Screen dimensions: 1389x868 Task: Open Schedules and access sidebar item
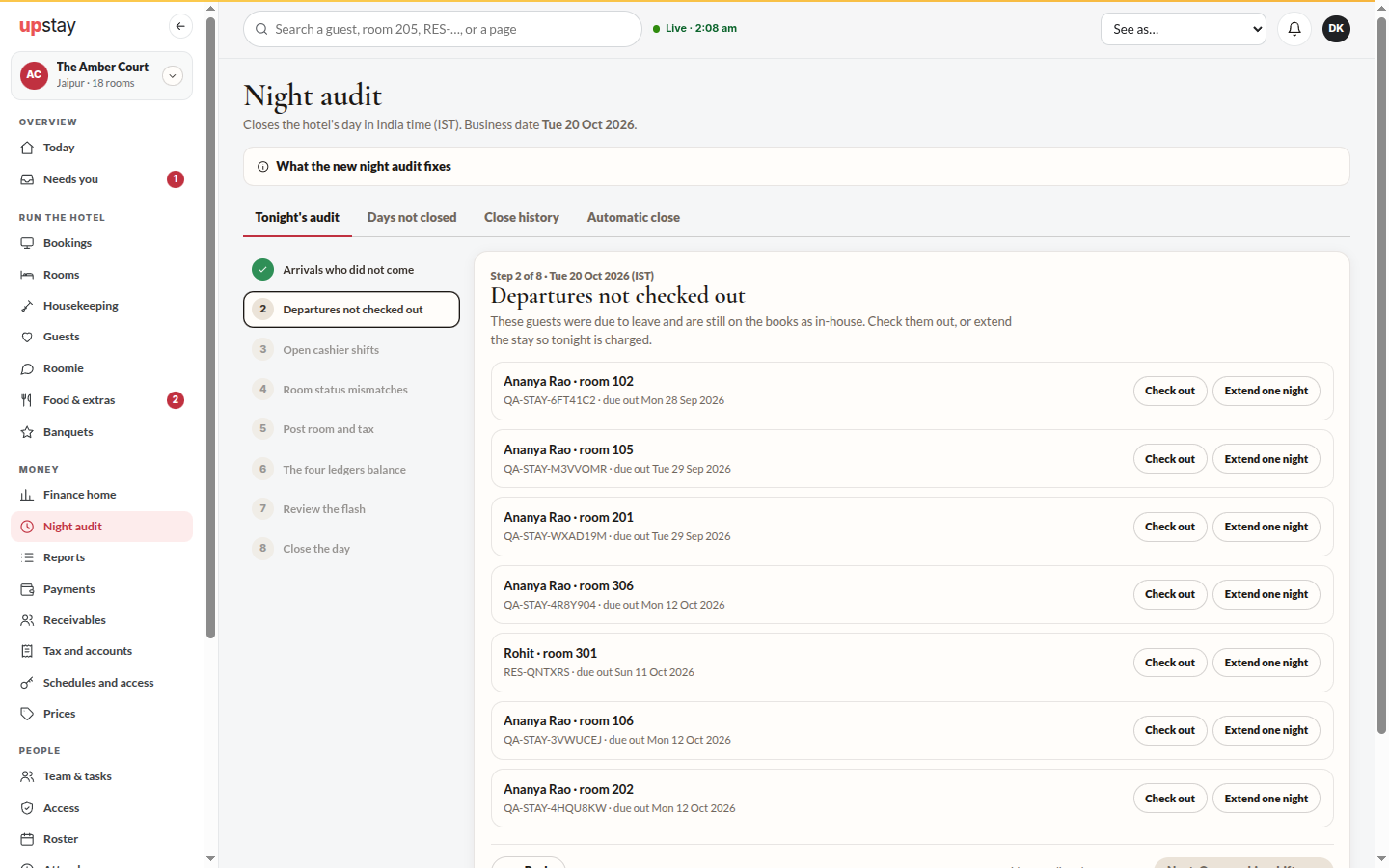pyautogui.click(x=101, y=683)
